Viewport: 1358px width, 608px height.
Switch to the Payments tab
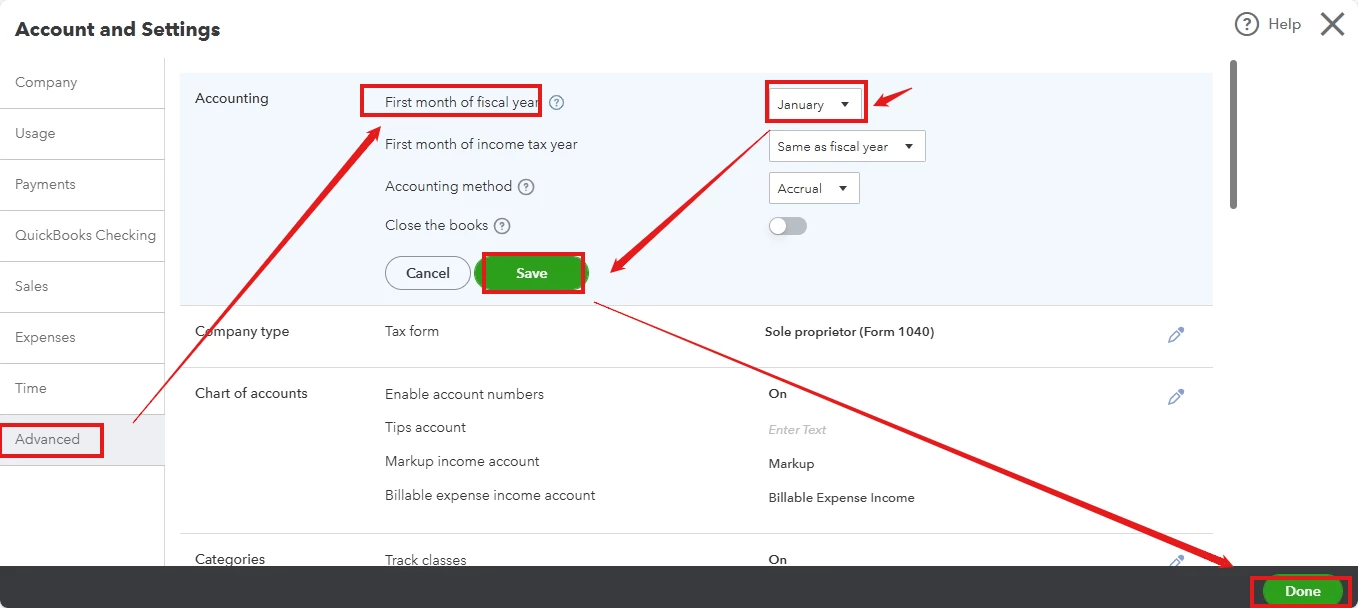(x=82, y=185)
